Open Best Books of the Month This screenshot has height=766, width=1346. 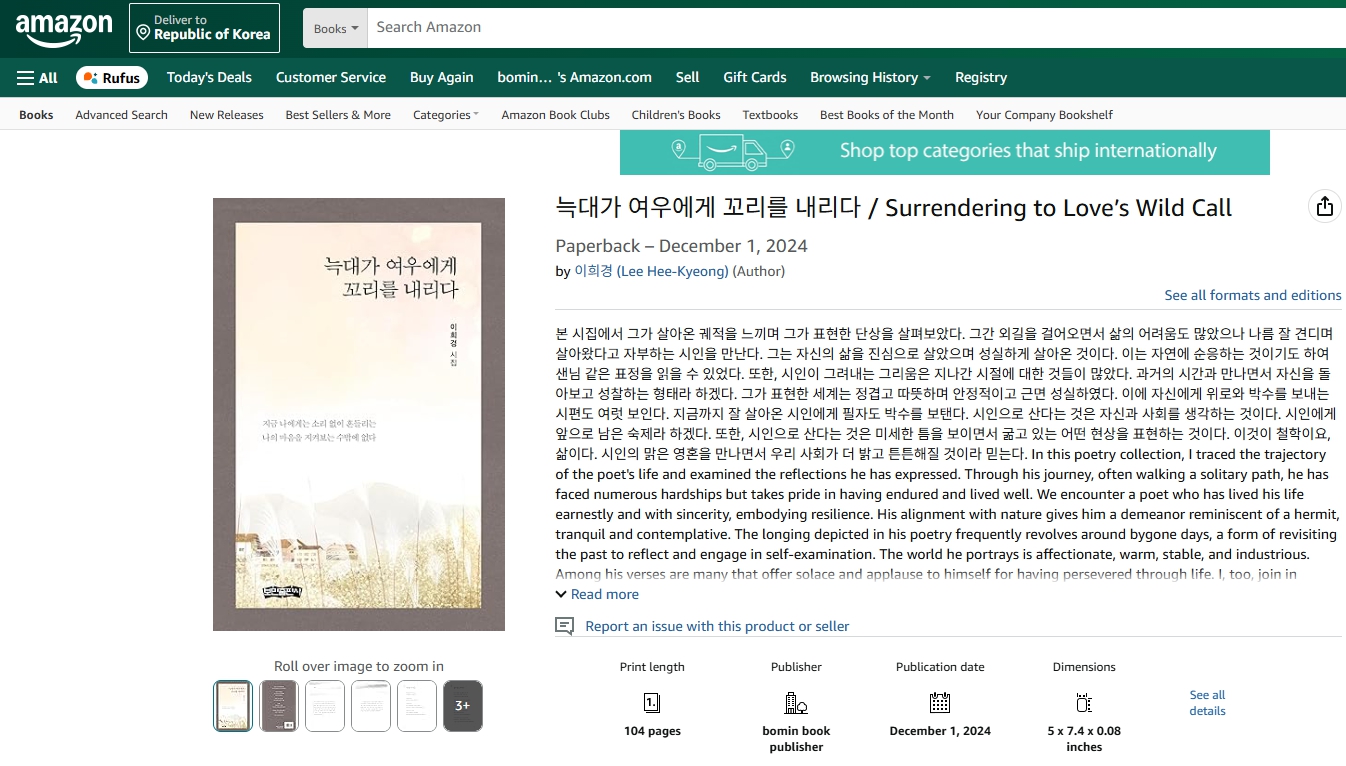pyautogui.click(x=887, y=115)
